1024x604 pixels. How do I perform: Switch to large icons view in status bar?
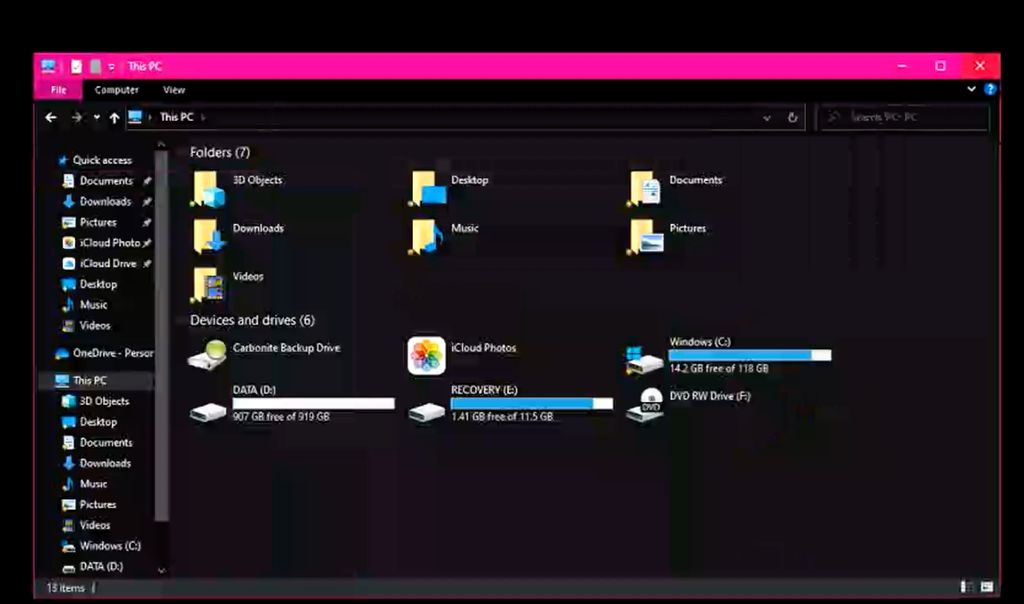[987, 587]
